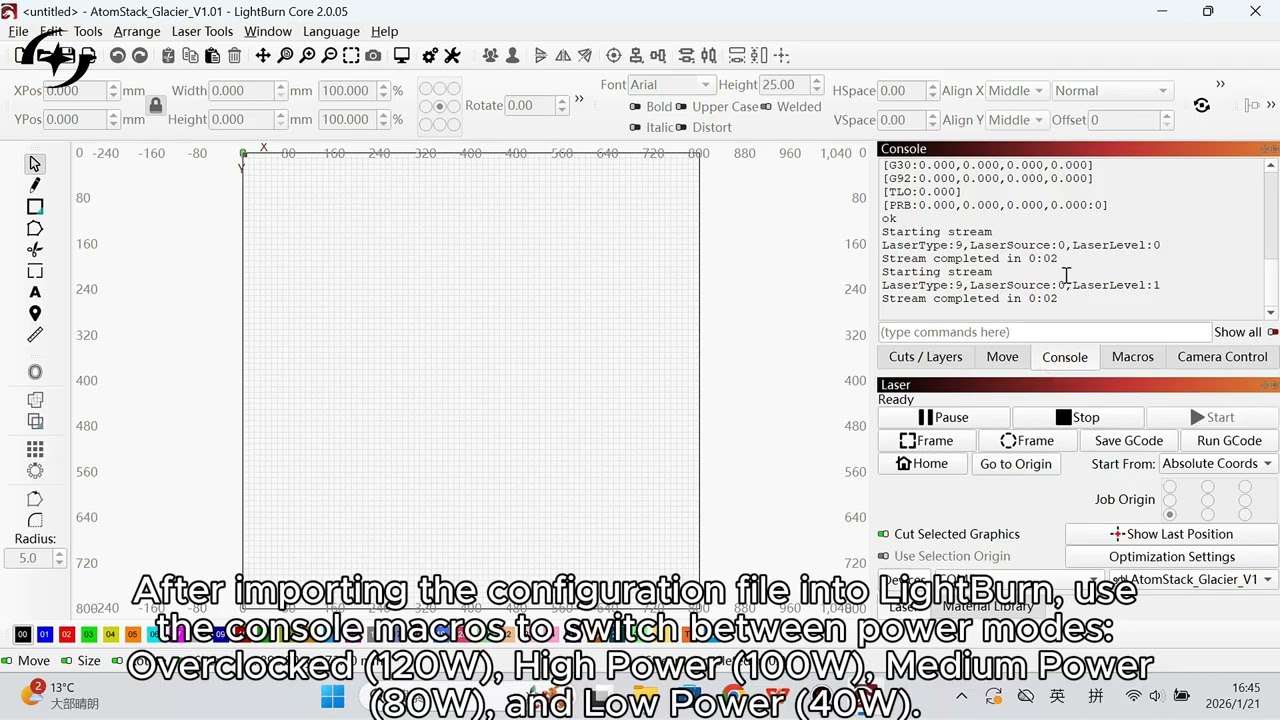Select the Draw Lines pencil tool
This screenshot has width=1280, height=720.
click(35, 185)
